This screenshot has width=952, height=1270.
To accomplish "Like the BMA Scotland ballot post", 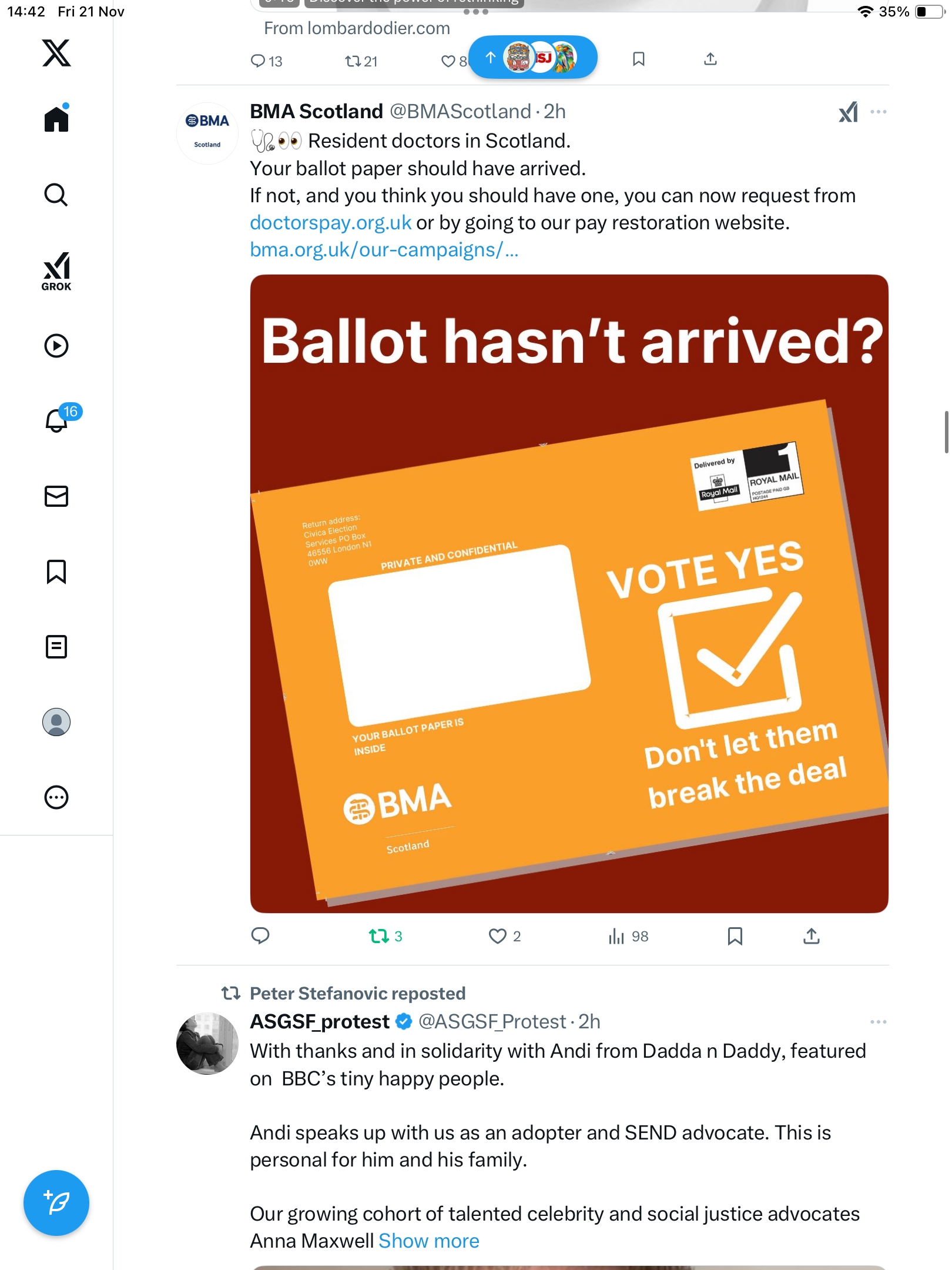I will click(498, 936).
